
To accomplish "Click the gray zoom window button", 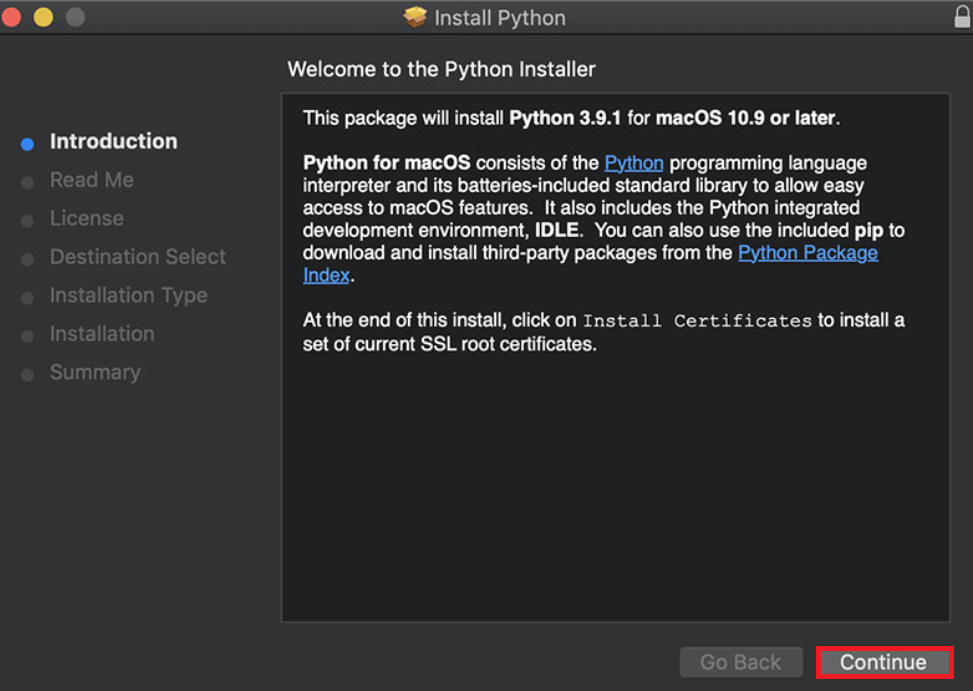I will [x=75, y=17].
